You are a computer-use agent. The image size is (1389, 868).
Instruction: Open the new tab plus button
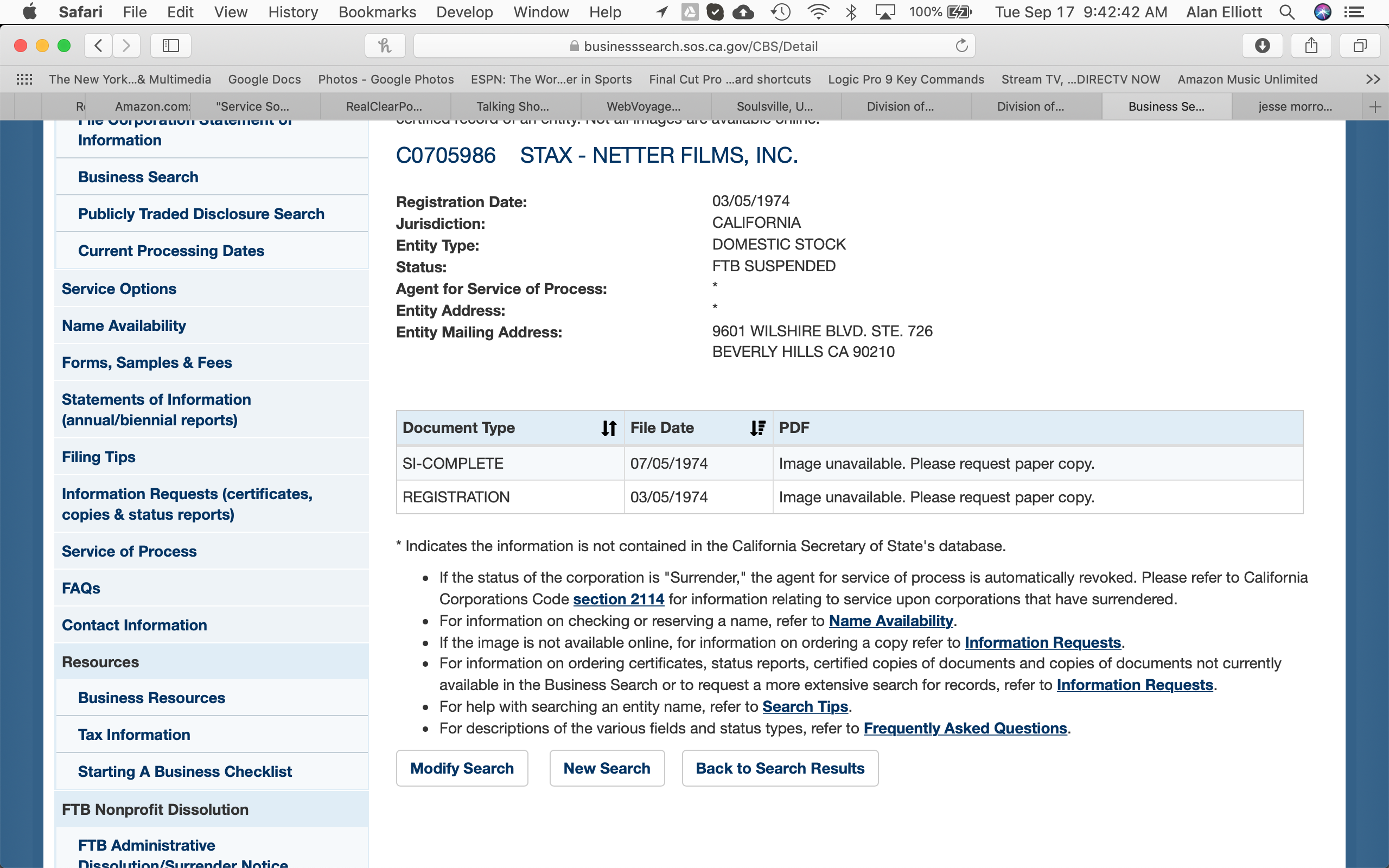[1375, 107]
